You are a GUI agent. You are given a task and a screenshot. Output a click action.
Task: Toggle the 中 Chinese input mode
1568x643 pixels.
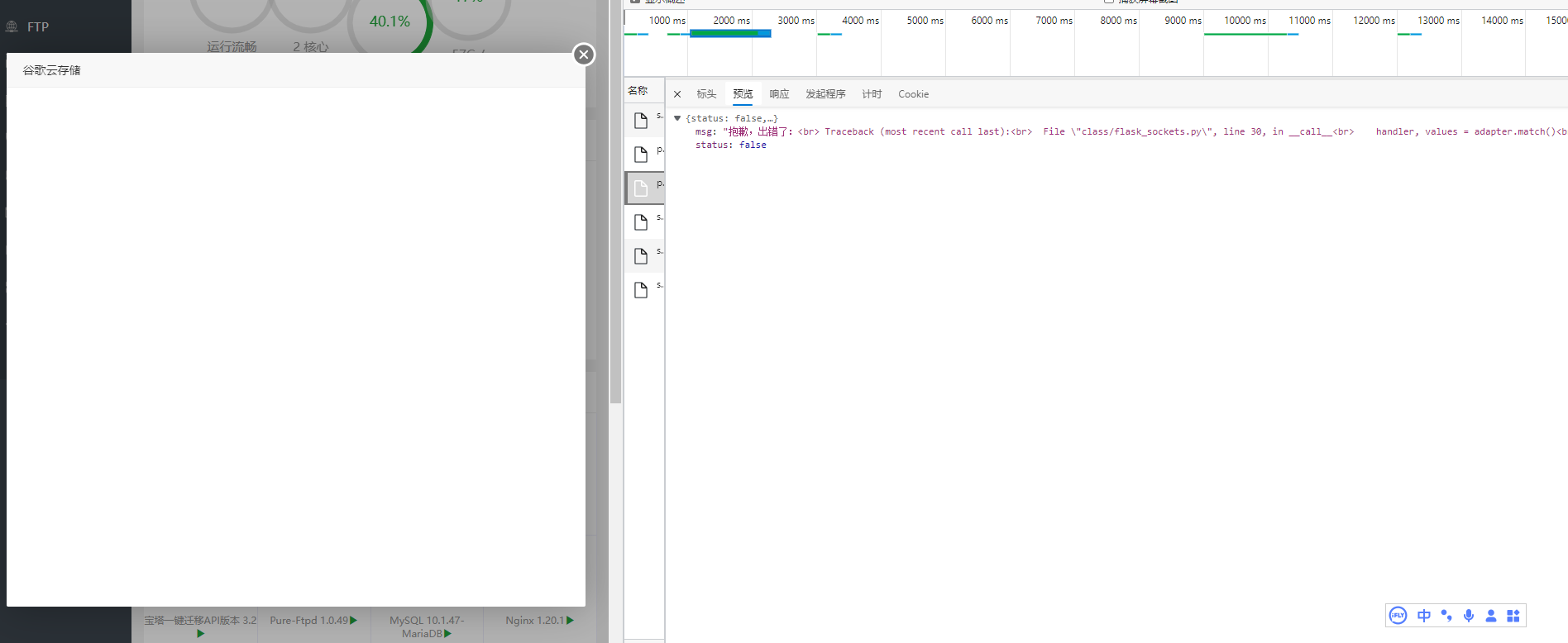(1423, 616)
